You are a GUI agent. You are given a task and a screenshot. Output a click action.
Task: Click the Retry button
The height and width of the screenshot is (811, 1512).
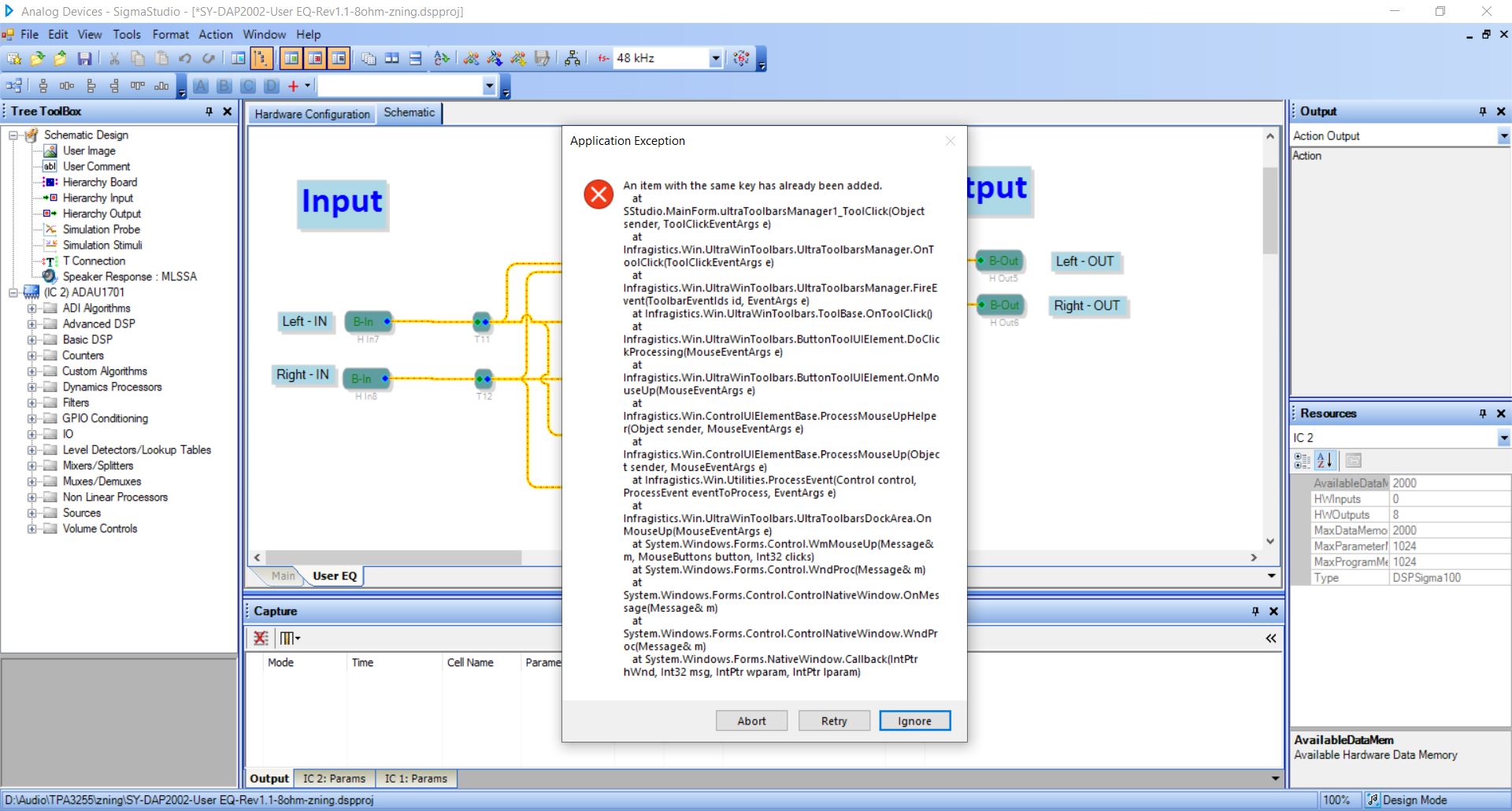pos(834,720)
